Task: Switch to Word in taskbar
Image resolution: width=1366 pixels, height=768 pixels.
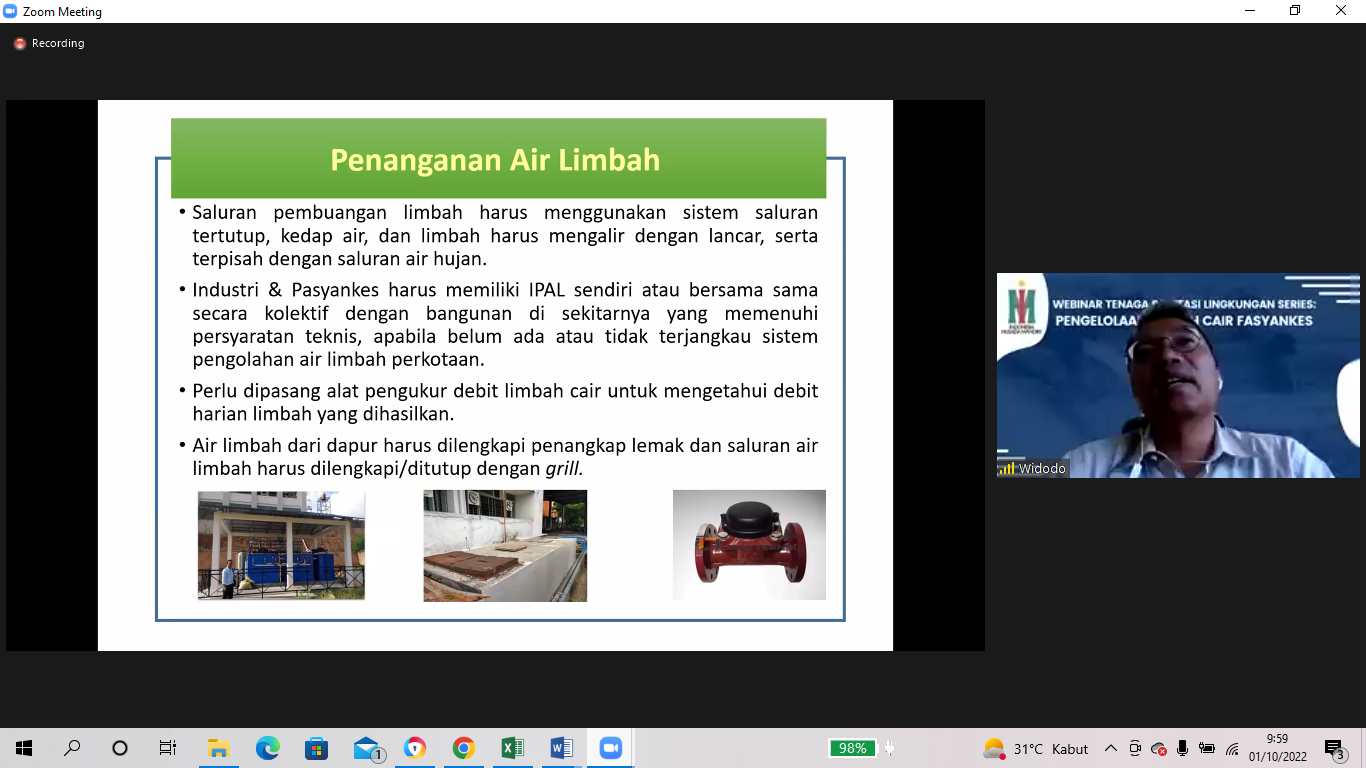Action: pyautogui.click(x=561, y=748)
